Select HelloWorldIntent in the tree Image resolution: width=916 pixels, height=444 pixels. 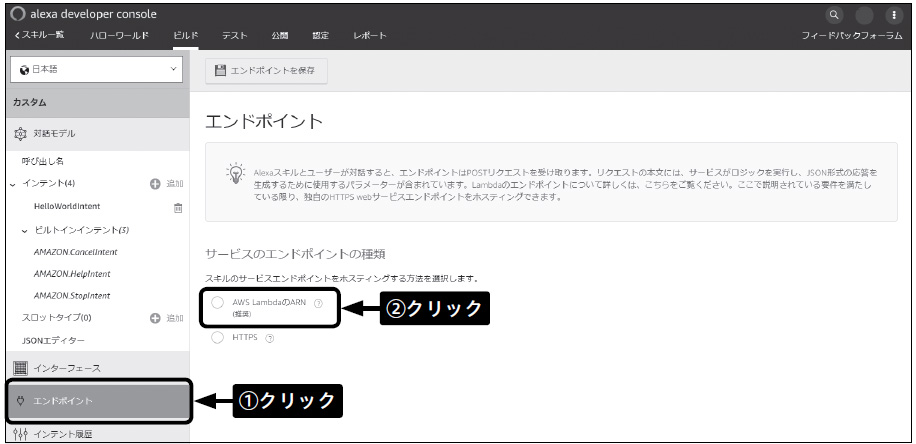click(x=67, y=206)
